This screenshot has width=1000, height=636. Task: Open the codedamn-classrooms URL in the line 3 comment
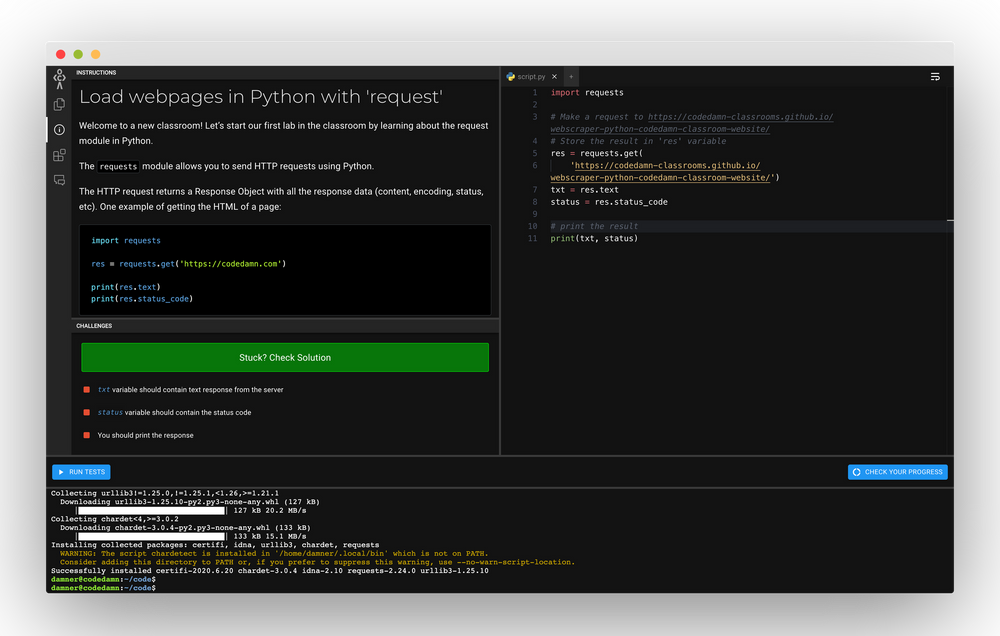[740, 117]
